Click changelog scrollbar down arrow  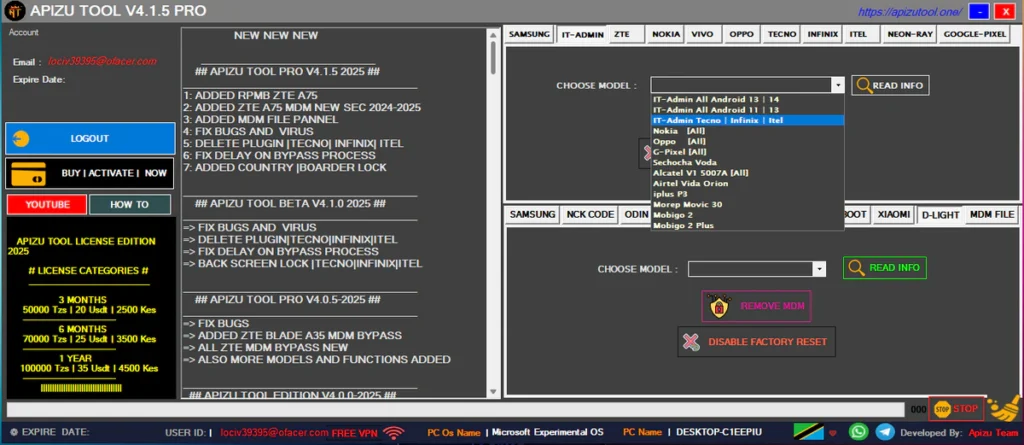click(493, 391)
